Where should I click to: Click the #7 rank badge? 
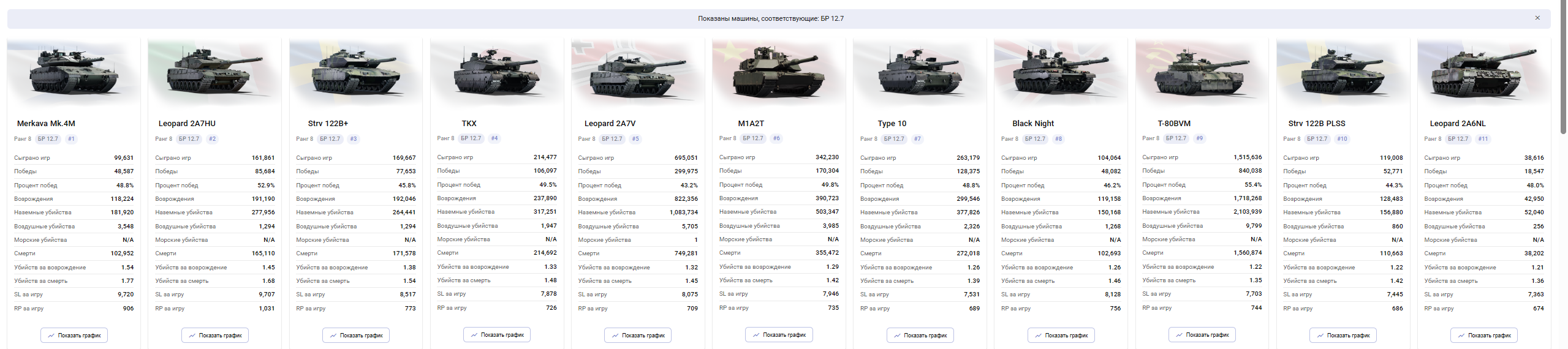(917, 139)
